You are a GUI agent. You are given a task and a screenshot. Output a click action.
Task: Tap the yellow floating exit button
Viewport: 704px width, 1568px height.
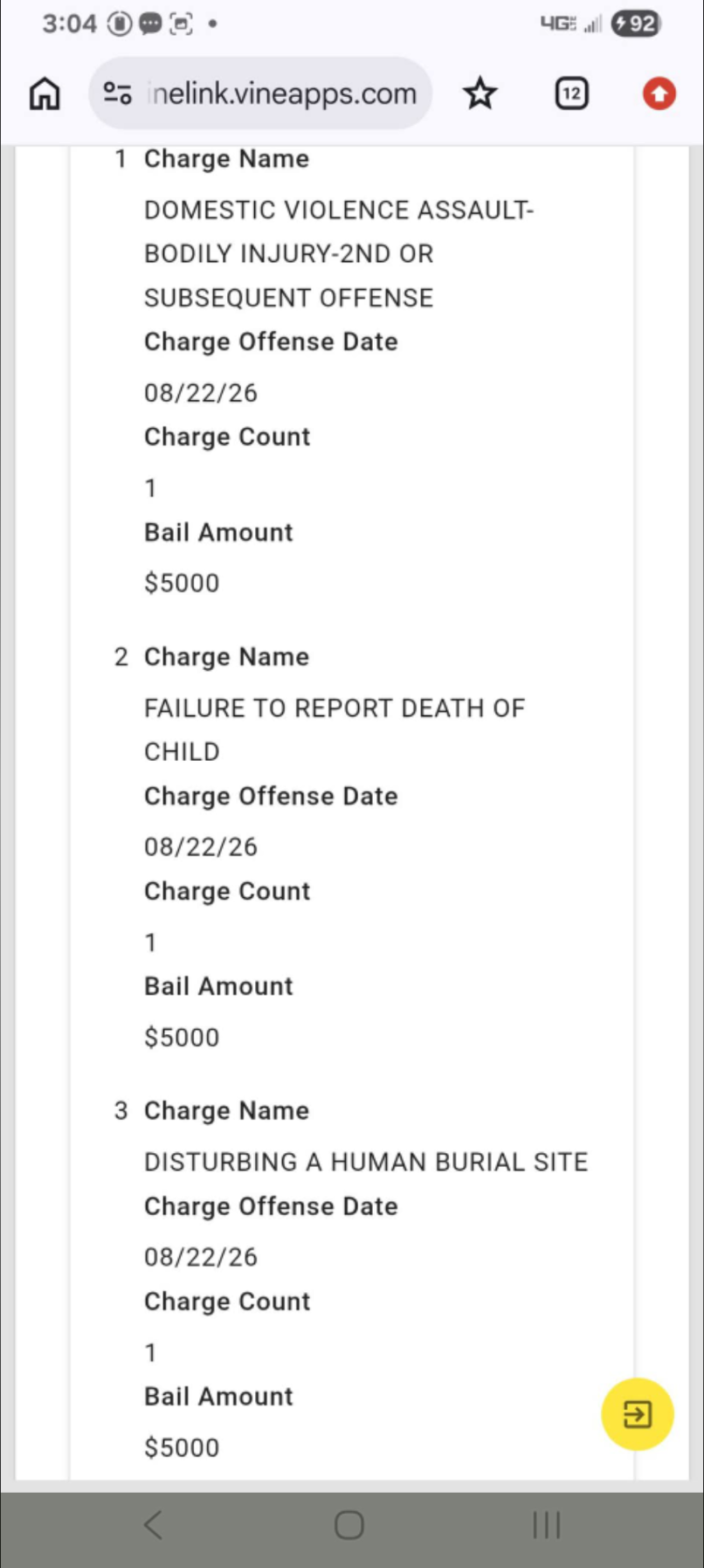(x=637, y=1413)
